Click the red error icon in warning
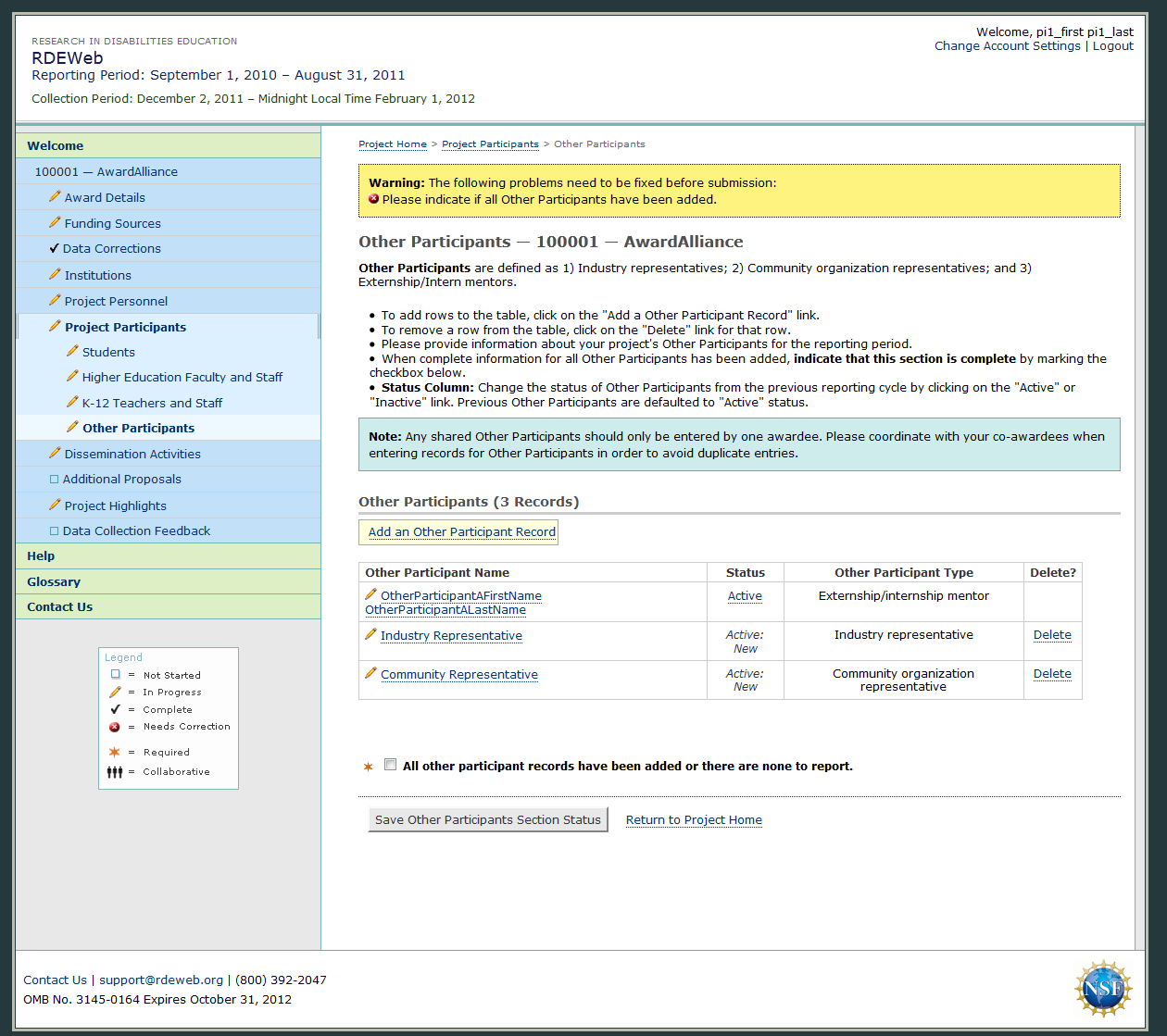This screenshot has height=1036, width=1167. pos(374,199)
